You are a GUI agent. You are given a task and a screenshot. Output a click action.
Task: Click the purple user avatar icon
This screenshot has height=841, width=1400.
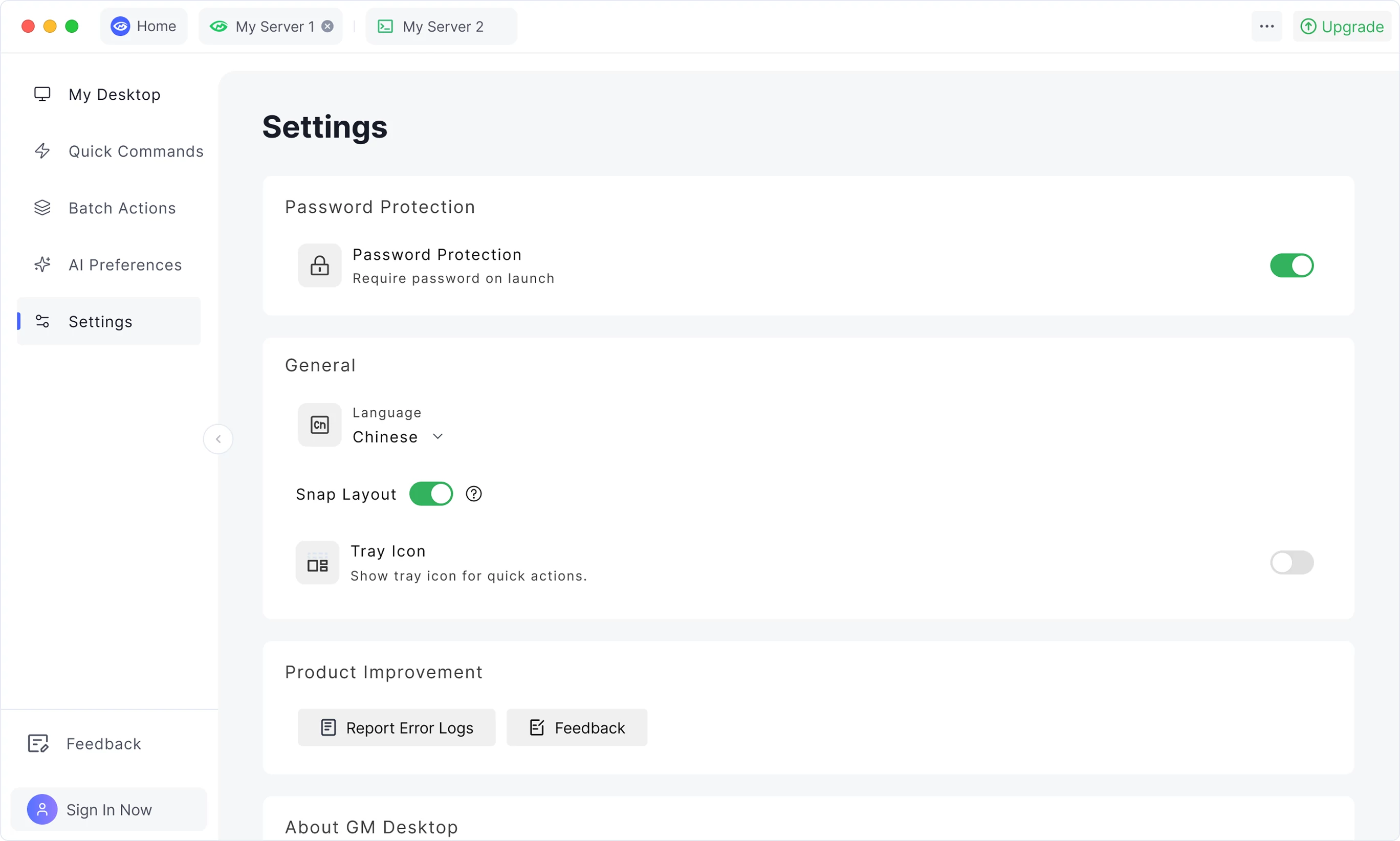[x=42, y=809]
